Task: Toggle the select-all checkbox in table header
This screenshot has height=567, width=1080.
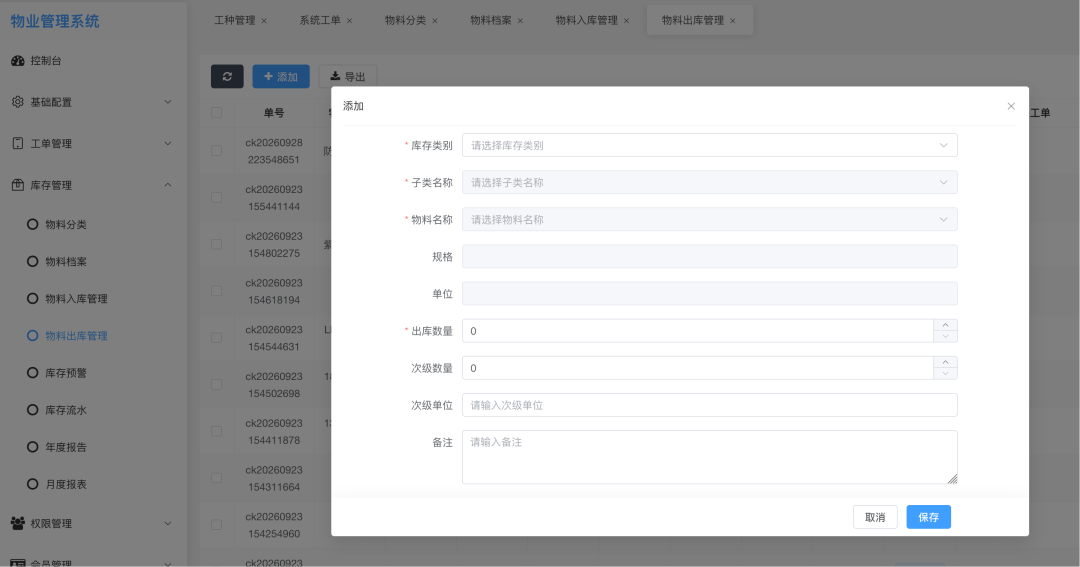Action: [x=216, y=112]
